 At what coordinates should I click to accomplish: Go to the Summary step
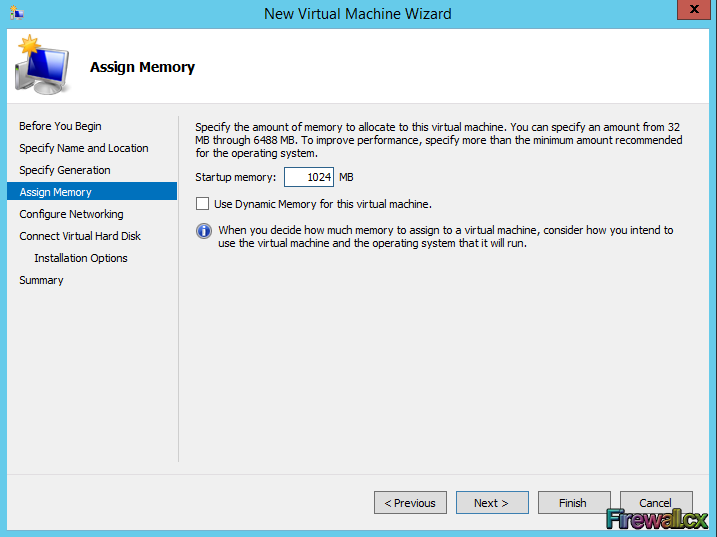(x=41, y=280)
